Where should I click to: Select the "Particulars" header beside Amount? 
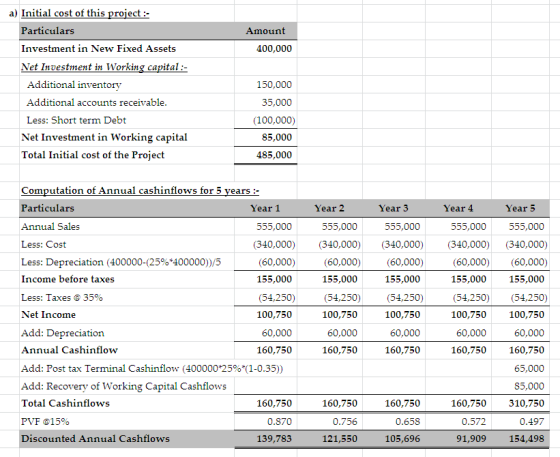pos(48,31)
